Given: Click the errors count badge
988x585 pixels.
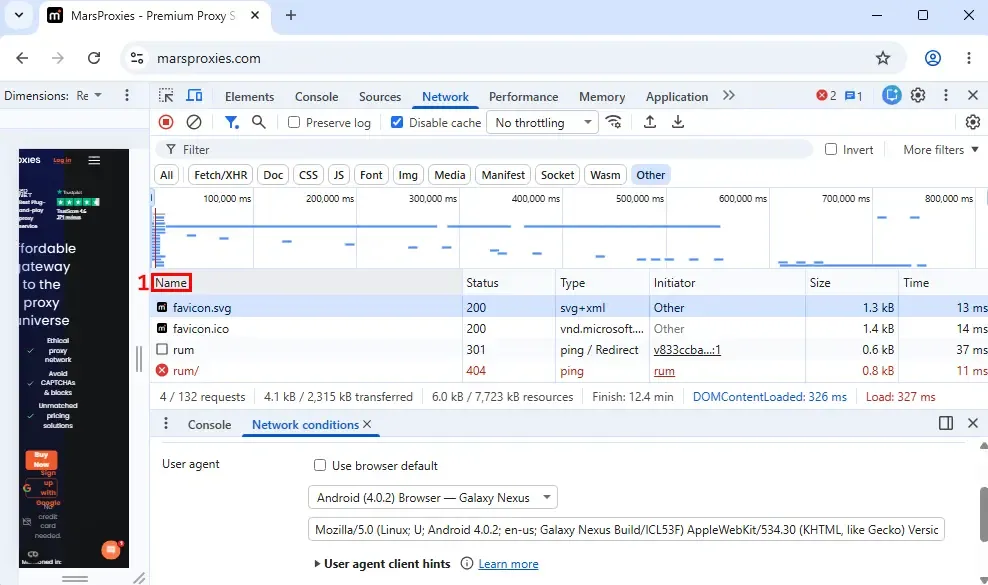Looking at the screenshot, I should click(x=826, y=96).
